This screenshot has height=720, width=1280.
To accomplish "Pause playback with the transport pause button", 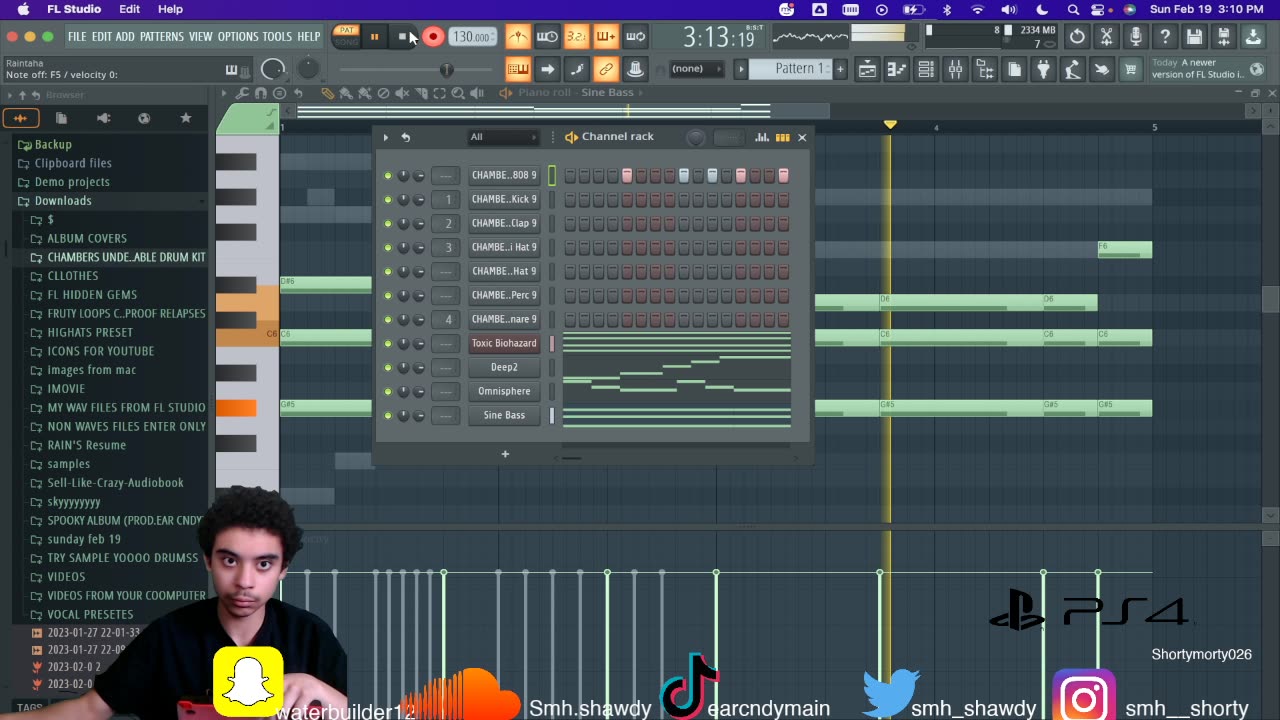I will point(374,37).
